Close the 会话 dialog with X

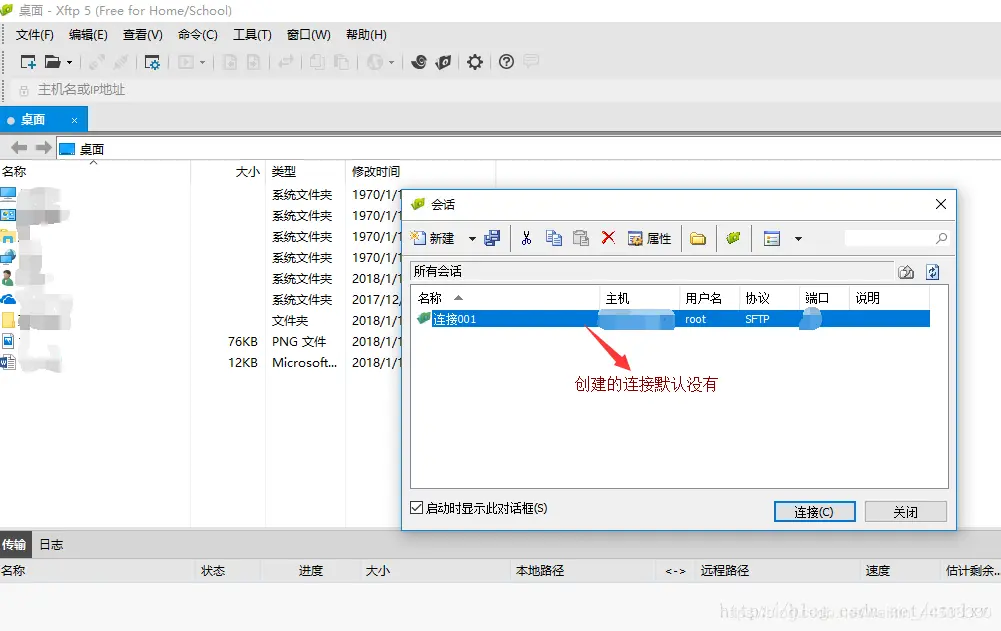pos(940,204)
